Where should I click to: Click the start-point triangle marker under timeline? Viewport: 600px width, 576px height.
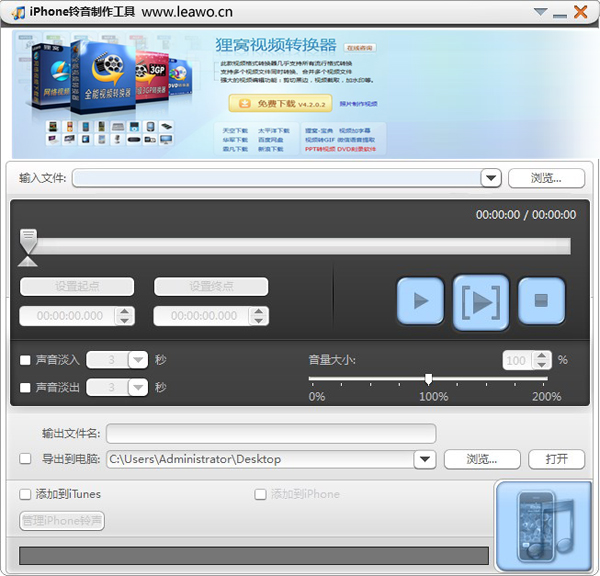pos(28,261)
